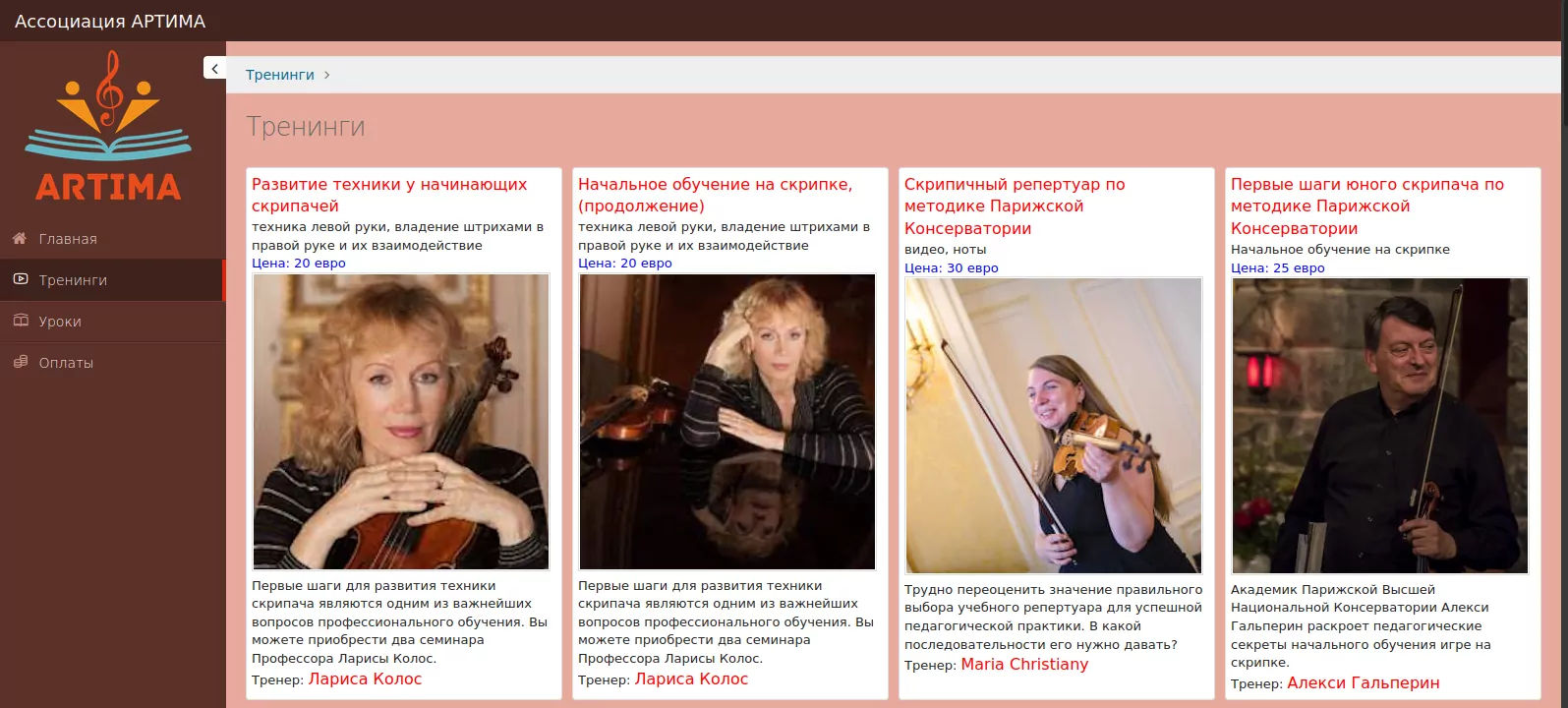Open the Ассоциация АРТИМА header title
Screen dimensions: 1568x708
(x=110, y=21)
